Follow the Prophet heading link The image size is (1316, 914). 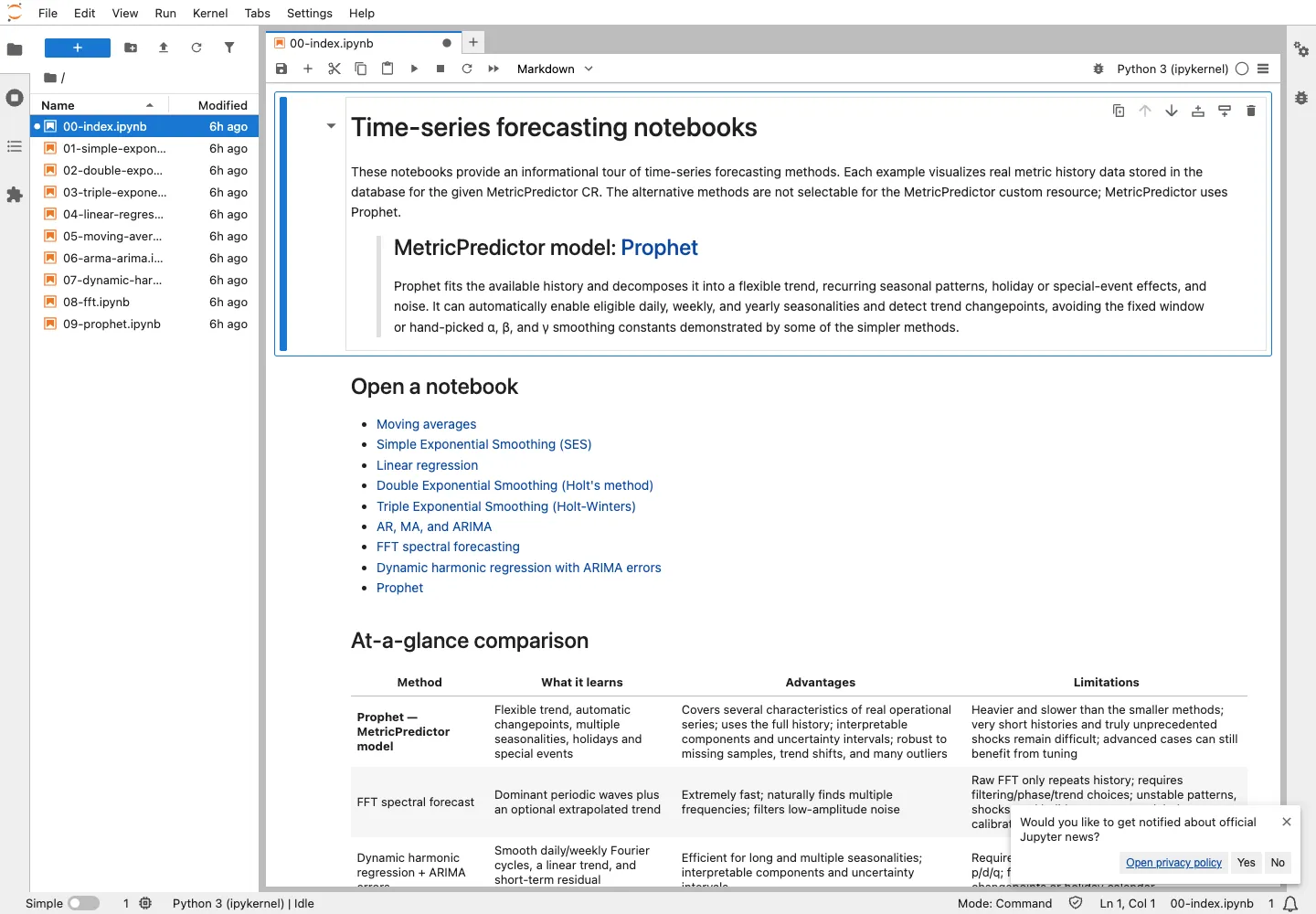click(659, 248)
